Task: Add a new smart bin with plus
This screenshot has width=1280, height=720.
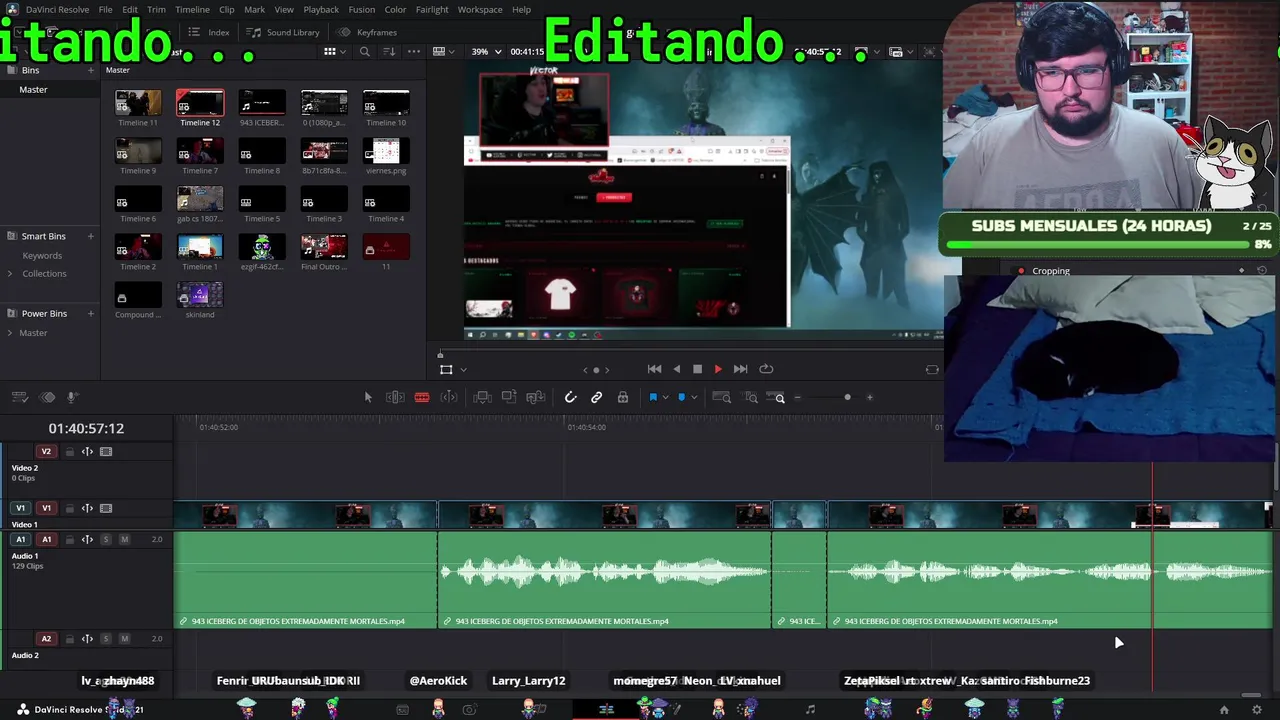Action: (x=90, y=236)
